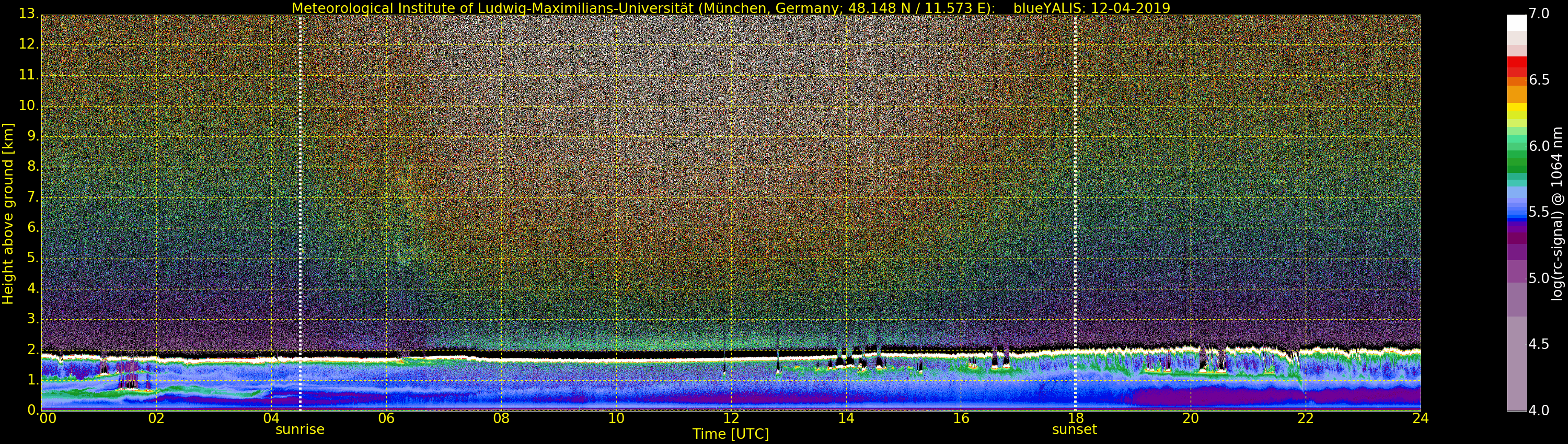Click the time axis tick label '18'
The height and width of the screenshot is (444, 1568).
tap(1076, 418)
